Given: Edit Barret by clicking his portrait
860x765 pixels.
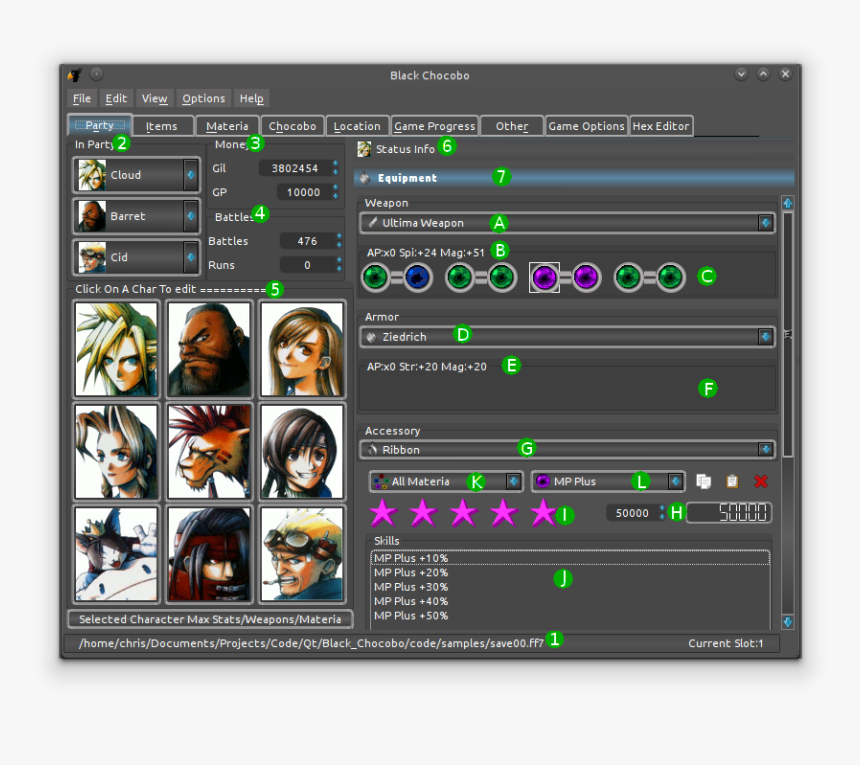Looking at the screenshot, I should coord(209,349).
